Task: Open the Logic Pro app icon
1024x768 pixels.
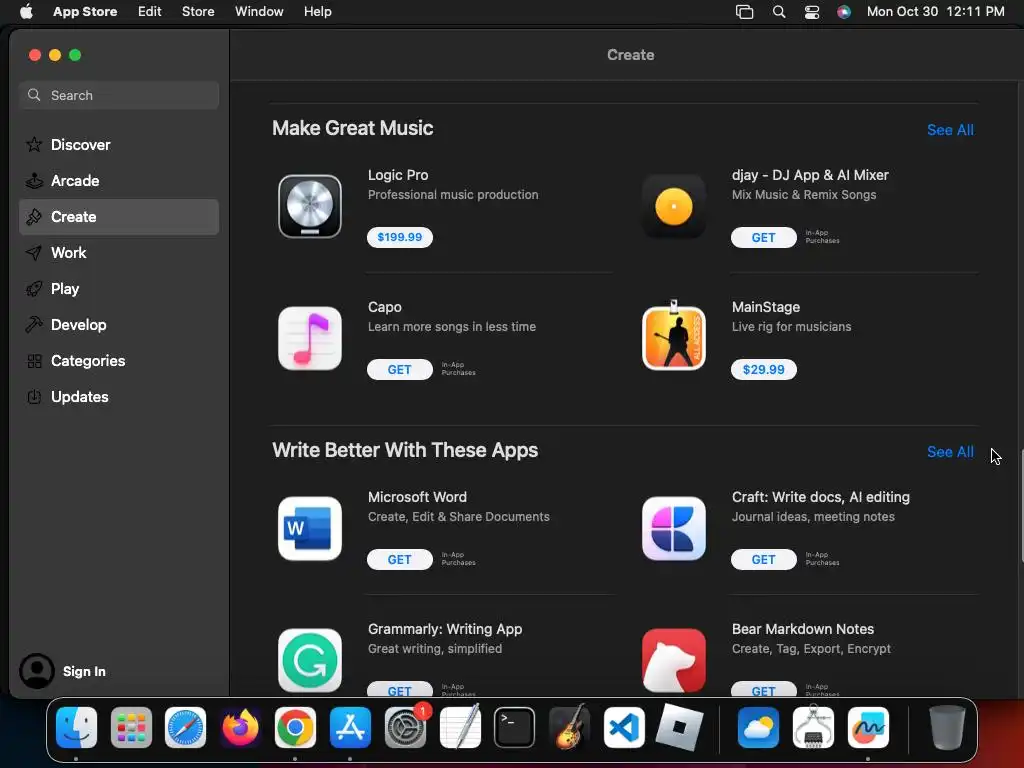Action: coord(310,206)
